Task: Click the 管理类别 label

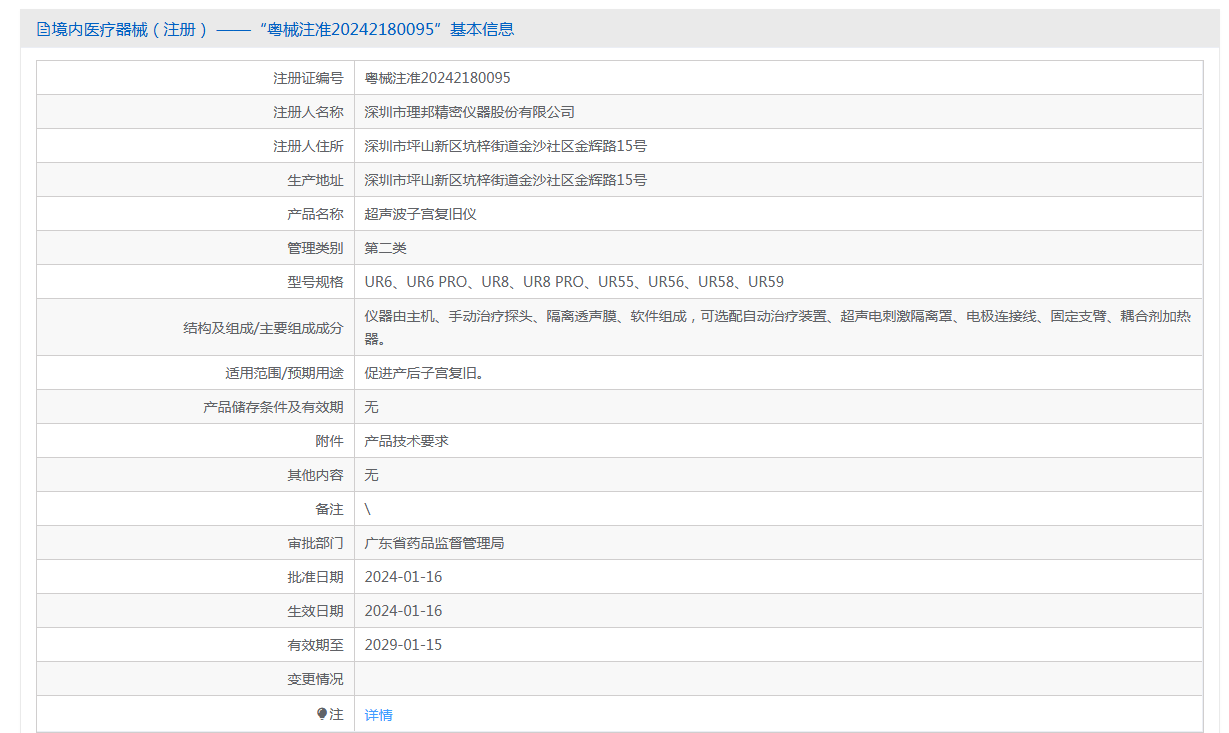Action: click(315, 248)
